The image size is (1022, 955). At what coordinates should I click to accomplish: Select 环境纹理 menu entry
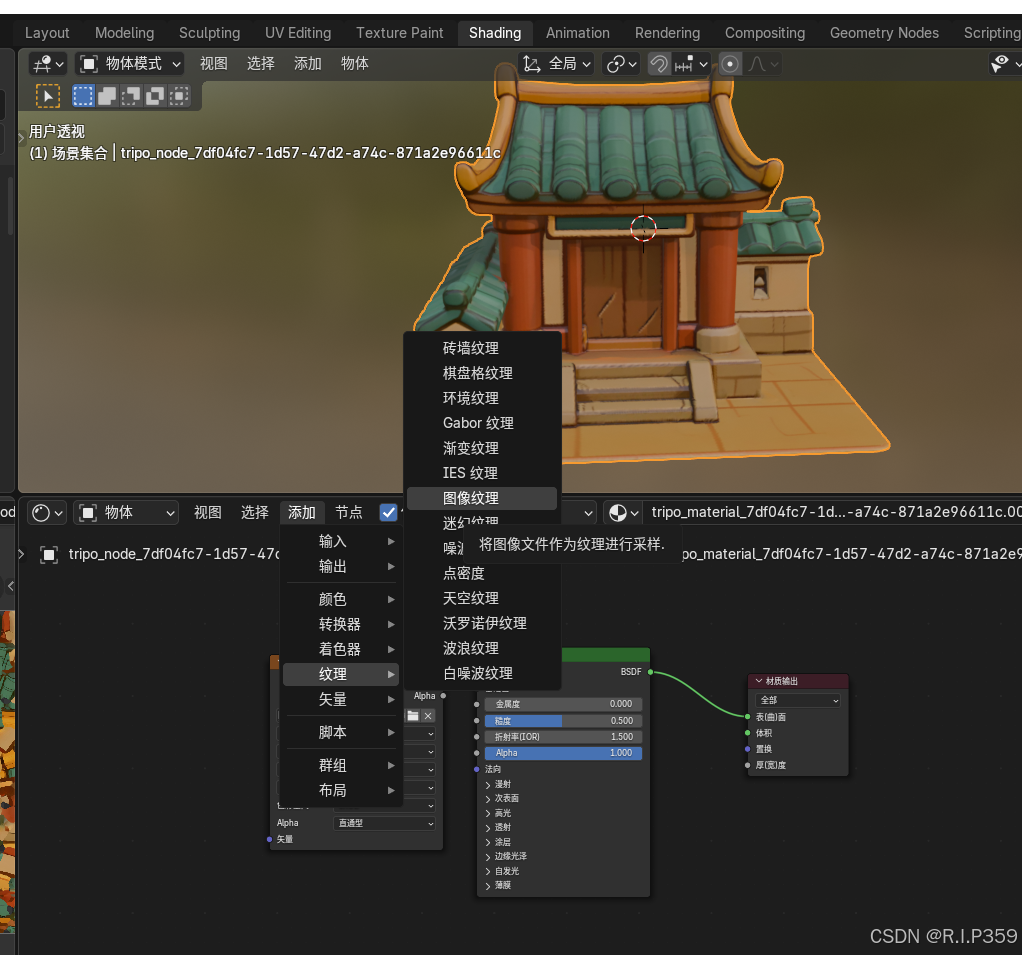point(482,398)
